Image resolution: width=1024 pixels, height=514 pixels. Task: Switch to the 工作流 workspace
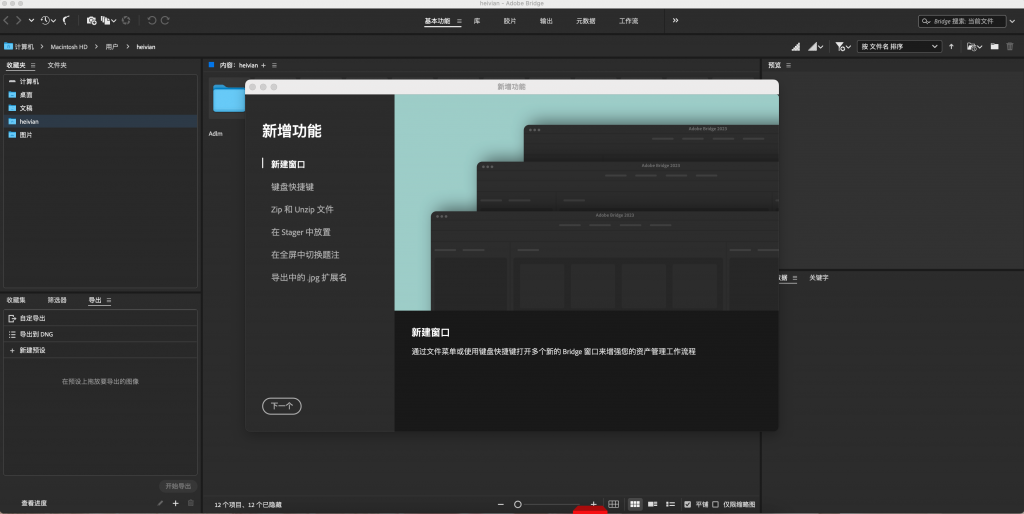click(x=628, y=21)
